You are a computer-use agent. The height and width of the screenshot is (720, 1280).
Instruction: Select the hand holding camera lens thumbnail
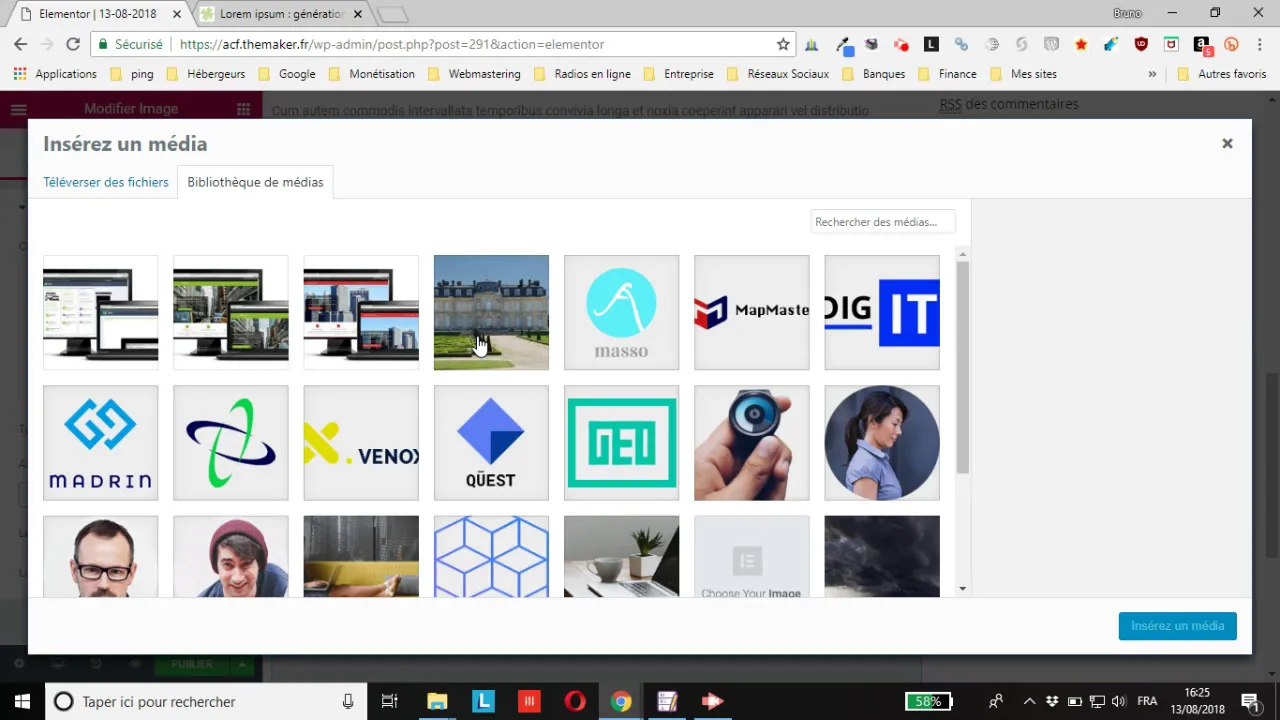(x=751, y=443)
